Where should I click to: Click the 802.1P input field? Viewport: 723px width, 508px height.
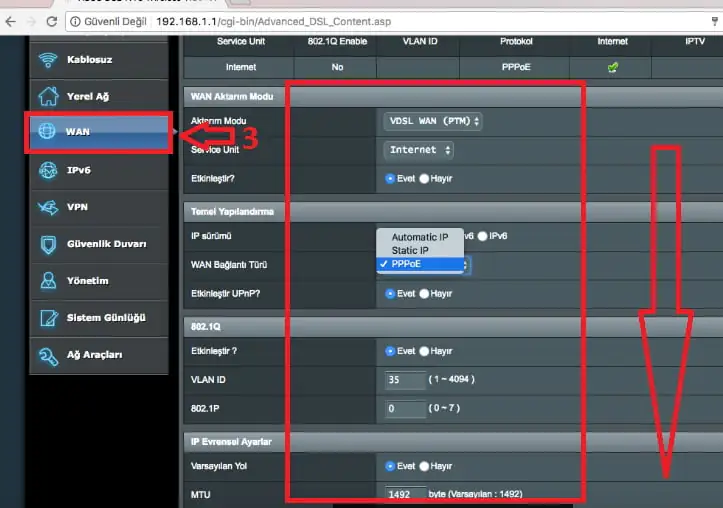(x=405, y=408)
